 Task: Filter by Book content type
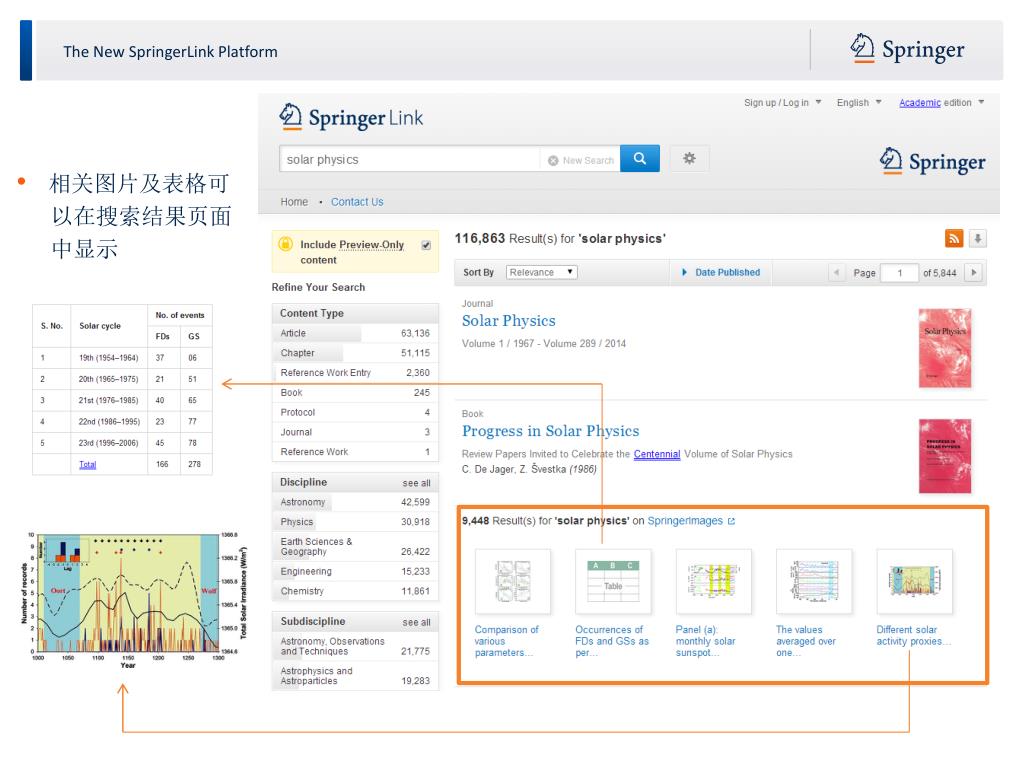point(355,392)
